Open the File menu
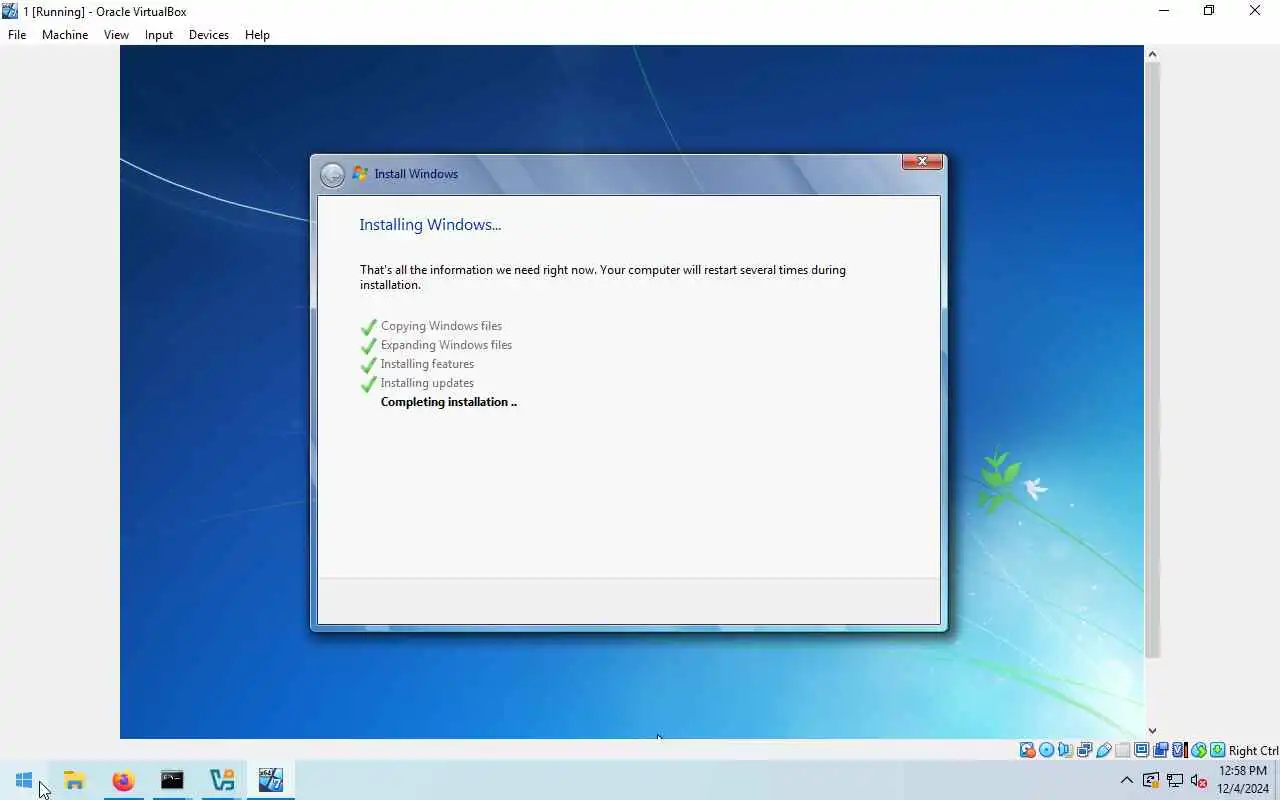This screenshot has width=1280, height=800. point(17,34)
